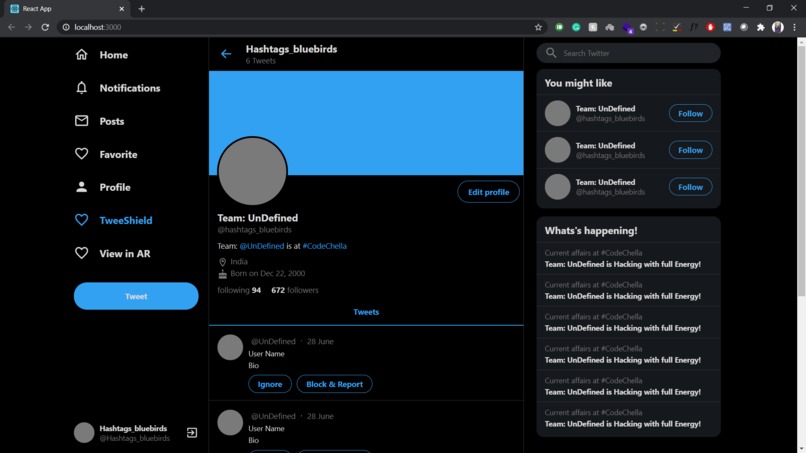Open the Chrome profile avatar
This screenshot has height=453, width=806.
778,27
